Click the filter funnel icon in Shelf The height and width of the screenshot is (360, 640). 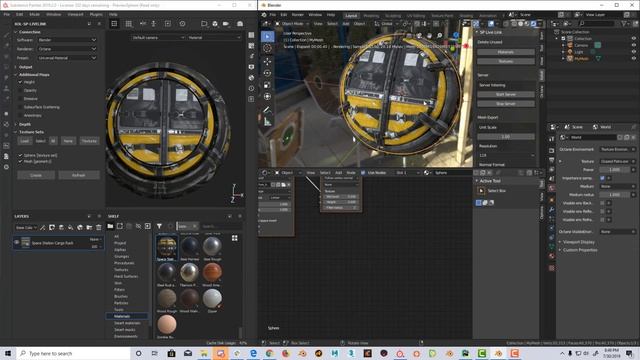coord(159,226)
